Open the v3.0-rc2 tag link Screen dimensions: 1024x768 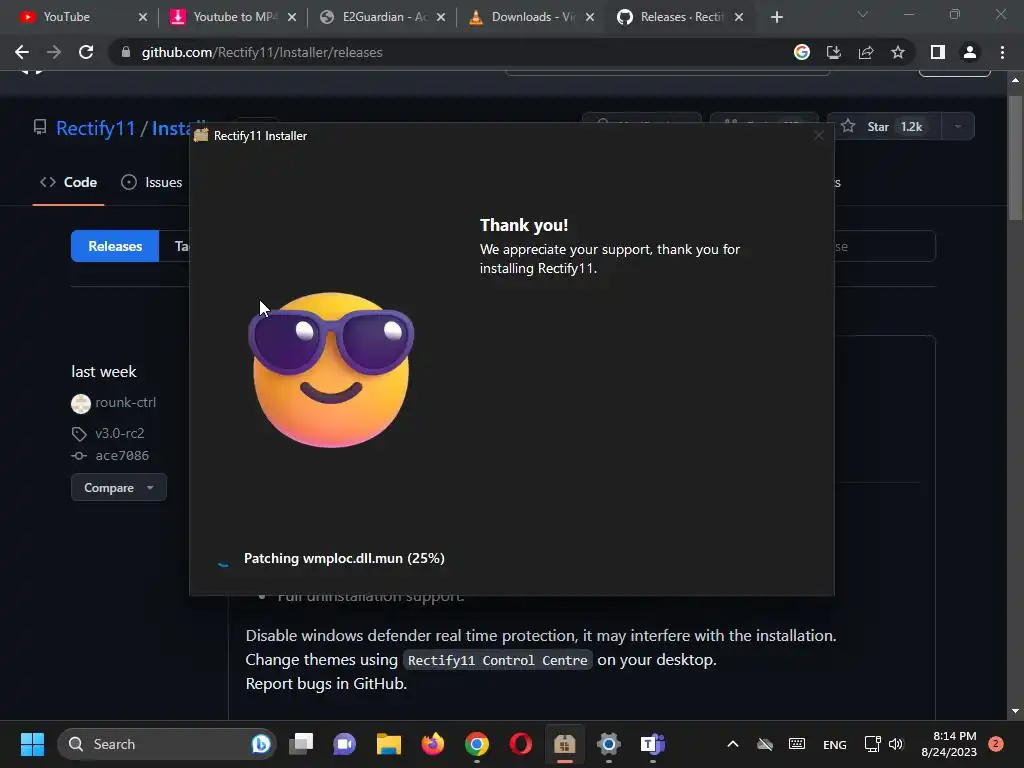point(120,433)
